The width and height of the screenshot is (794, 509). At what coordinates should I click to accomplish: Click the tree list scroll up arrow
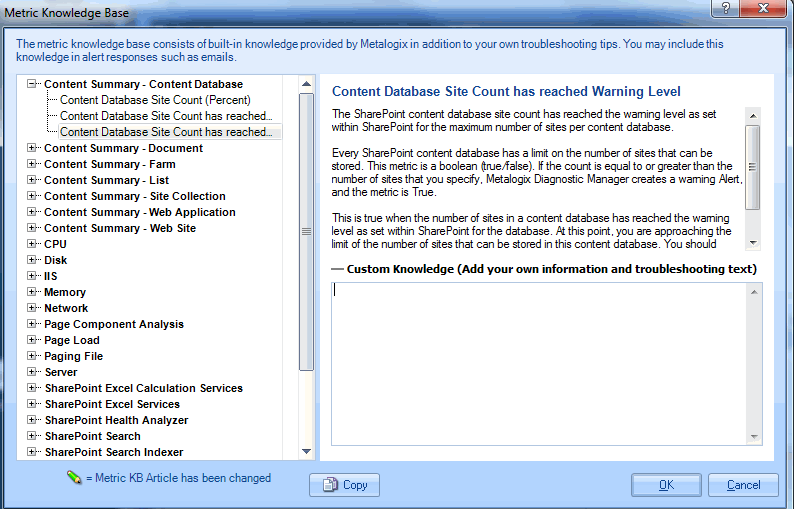(x=306, y=84)
